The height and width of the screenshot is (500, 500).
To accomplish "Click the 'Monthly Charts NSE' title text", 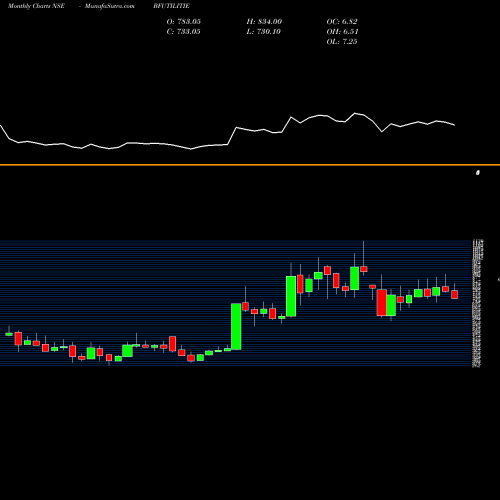I will coord(36,6).
